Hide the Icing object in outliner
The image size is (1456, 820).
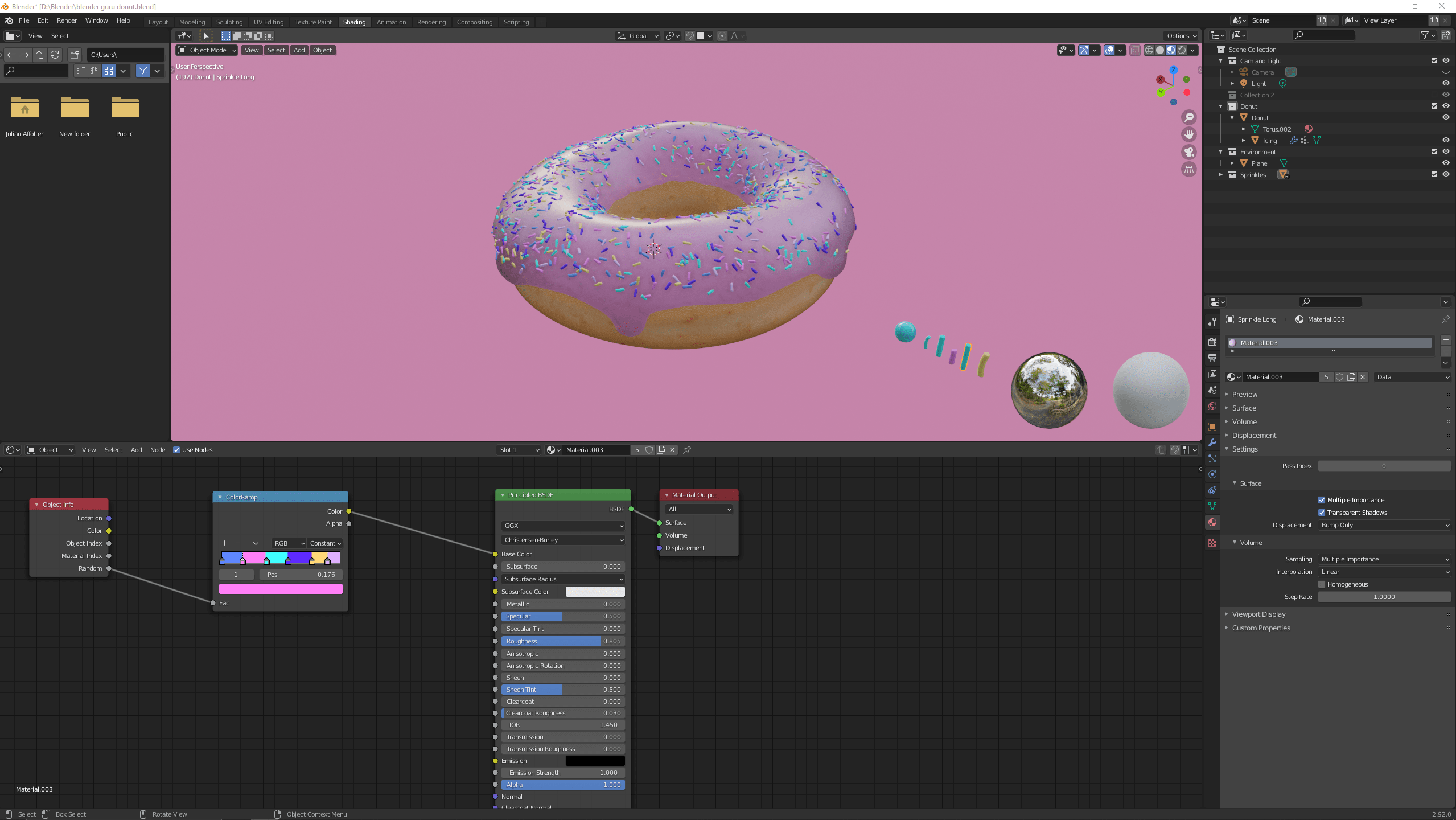1446,141
